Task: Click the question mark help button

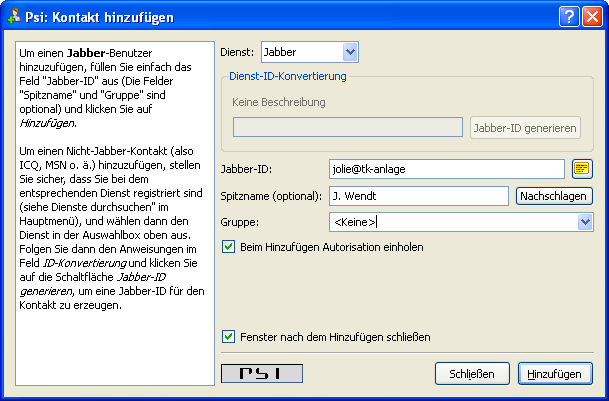Action: [x=567, y=16]
